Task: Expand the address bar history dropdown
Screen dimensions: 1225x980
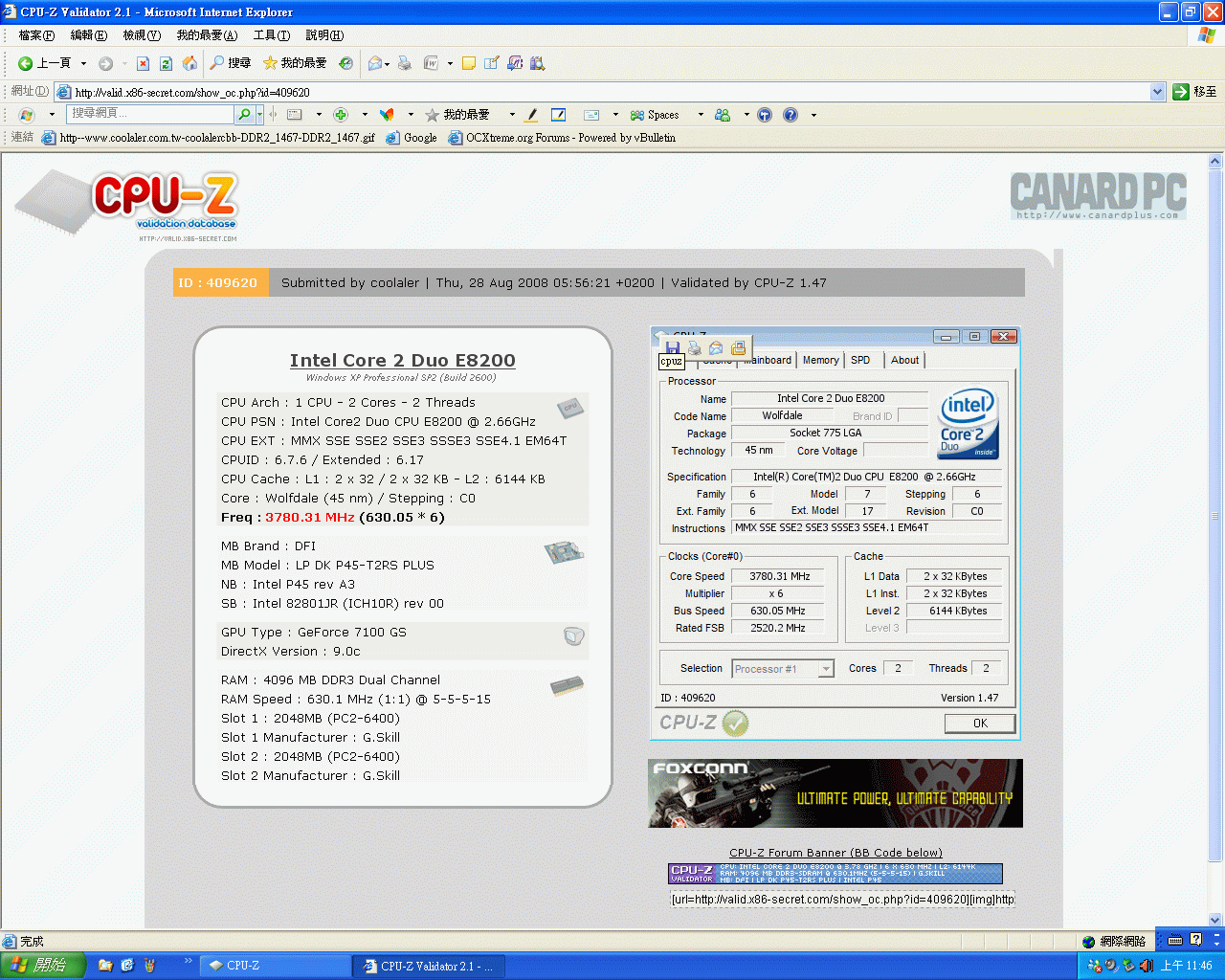Action: 1157,92
